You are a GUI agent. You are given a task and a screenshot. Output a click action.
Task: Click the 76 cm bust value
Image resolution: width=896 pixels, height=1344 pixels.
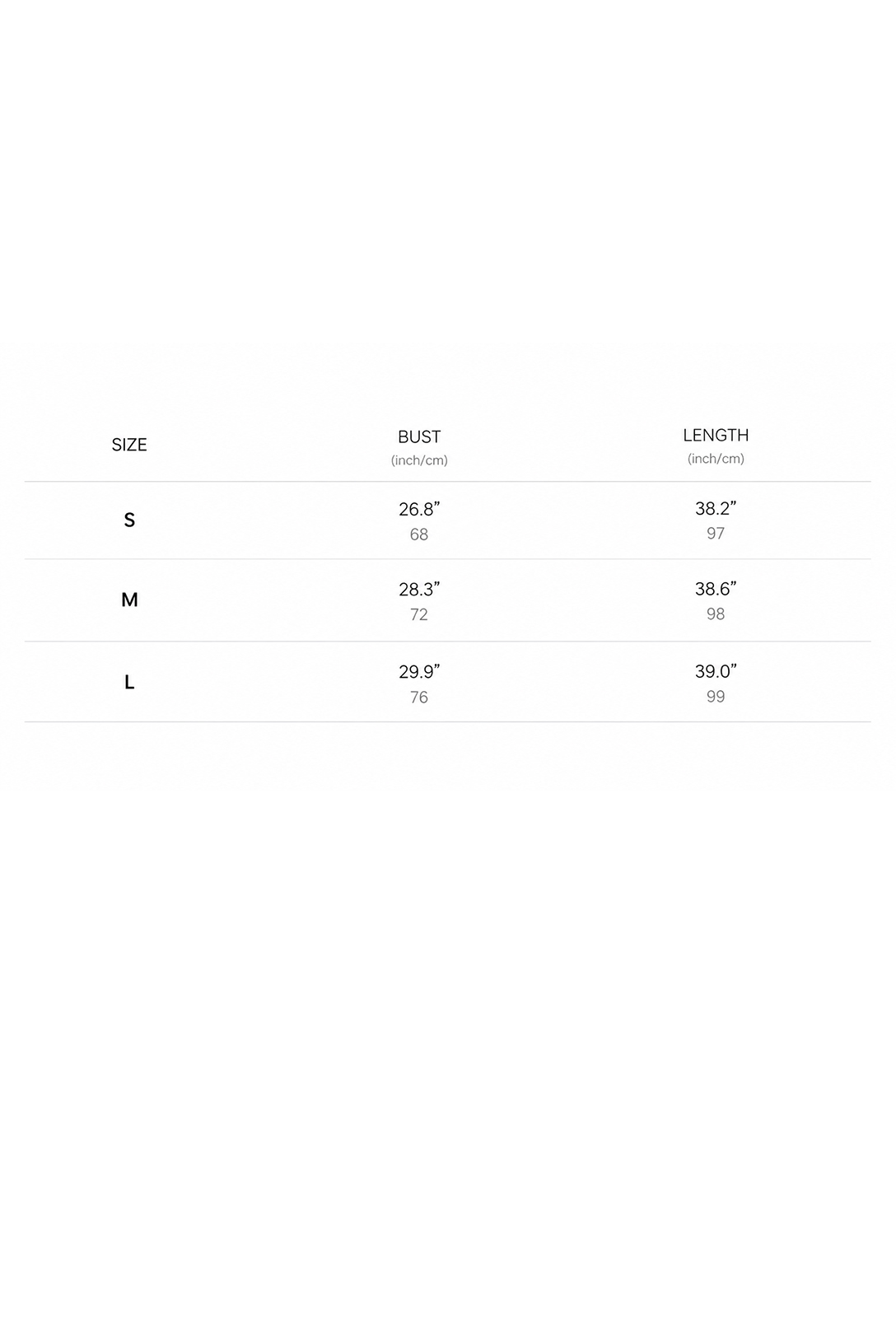click(x=419, y=698)
